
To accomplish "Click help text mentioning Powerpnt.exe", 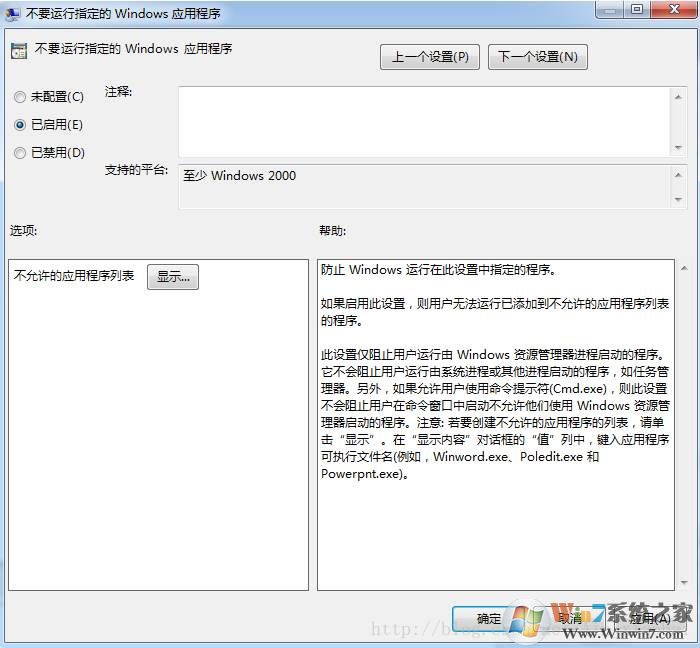I will 365,474.
